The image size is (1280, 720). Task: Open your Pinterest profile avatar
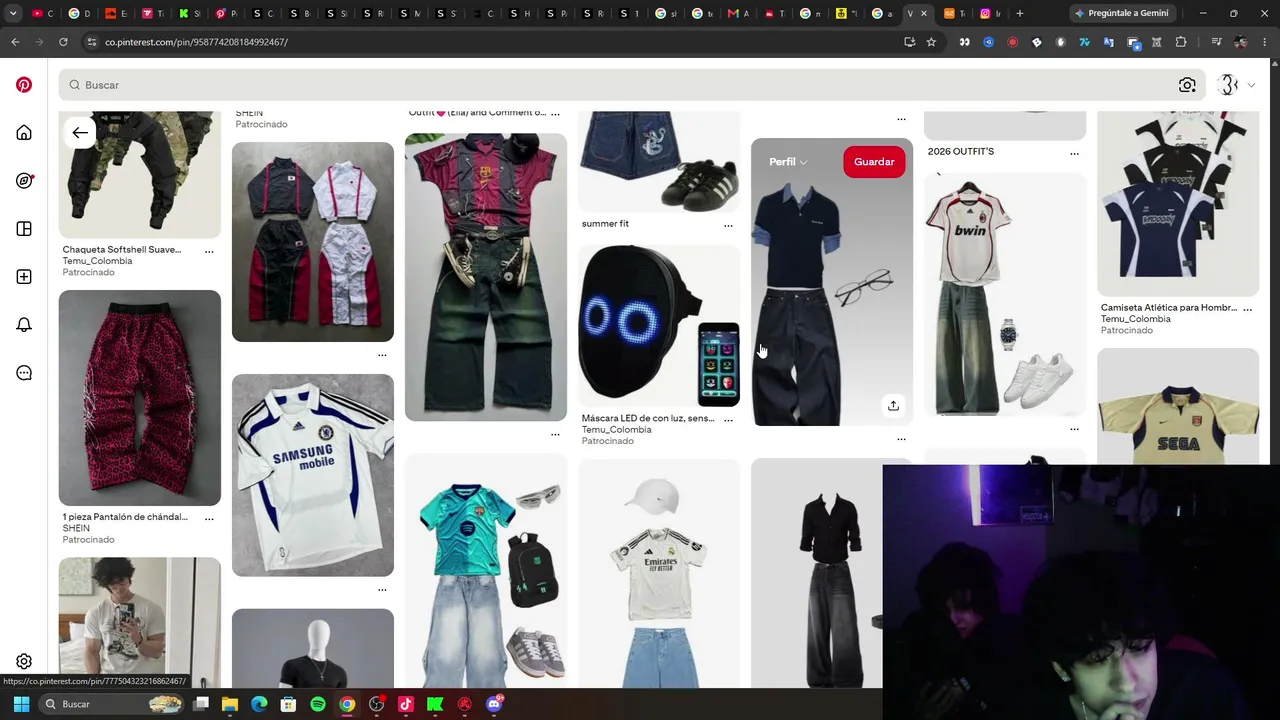click(1229, 85)
